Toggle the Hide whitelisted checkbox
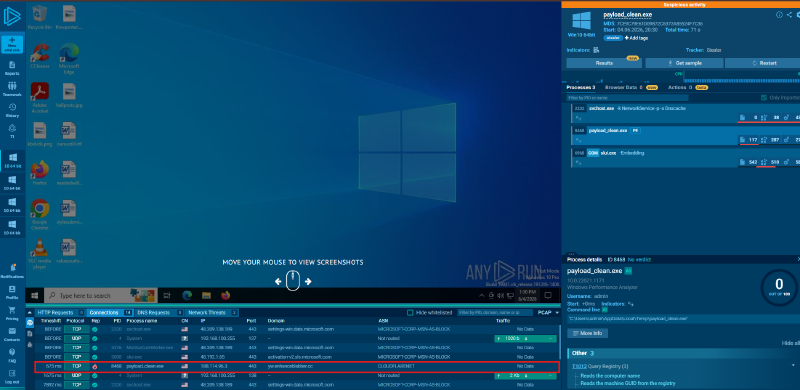Image resolution: width=800 pixels, height=390 pixels. click(x=410, y=312)
